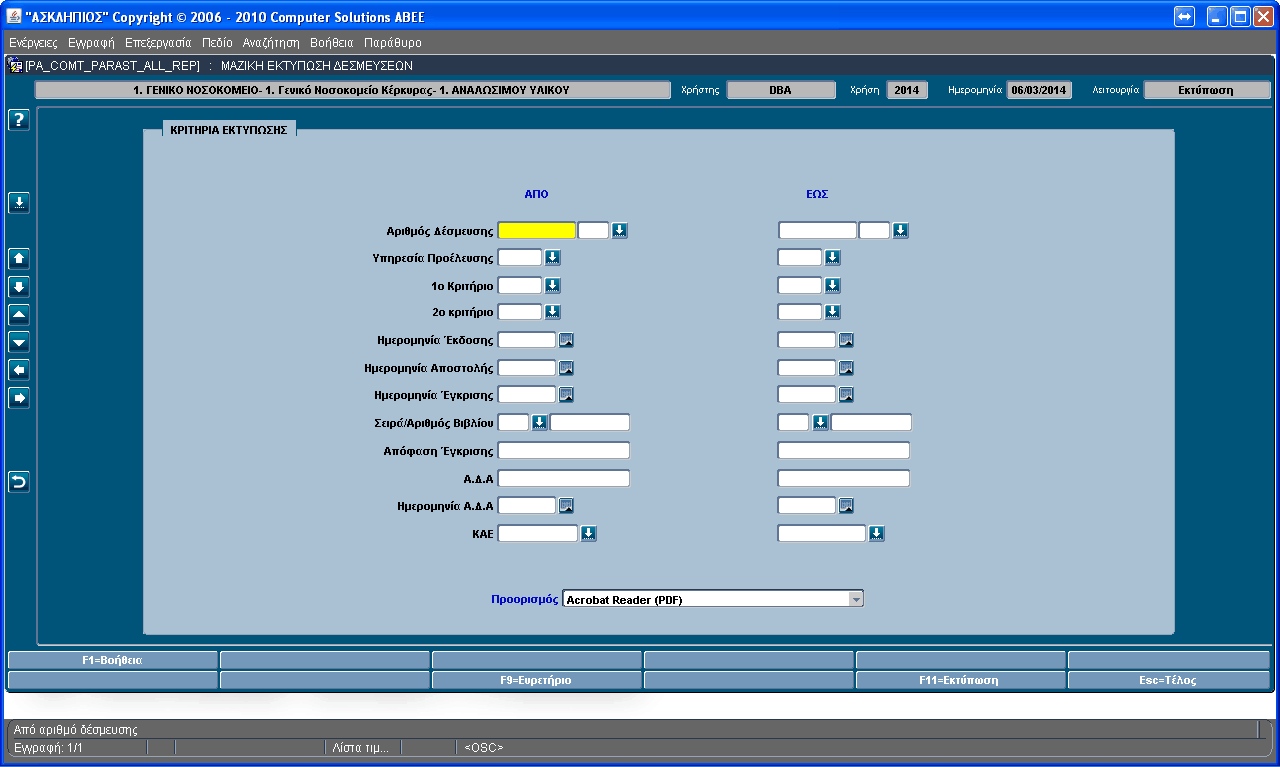Open value list for Αριθμός Δέσμευσης ΑΠΟ
1280x767 pixels.
point(619,230)
